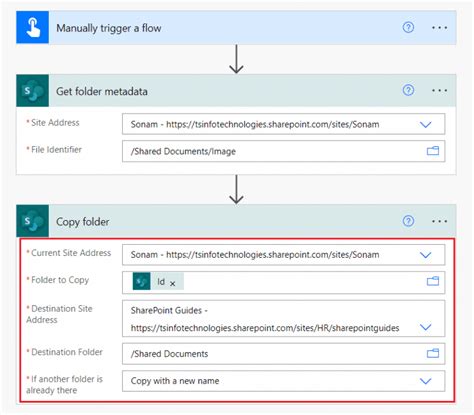Click the Destination Site Address label
The image size is (474, 415).
click(x=59, y=314)
